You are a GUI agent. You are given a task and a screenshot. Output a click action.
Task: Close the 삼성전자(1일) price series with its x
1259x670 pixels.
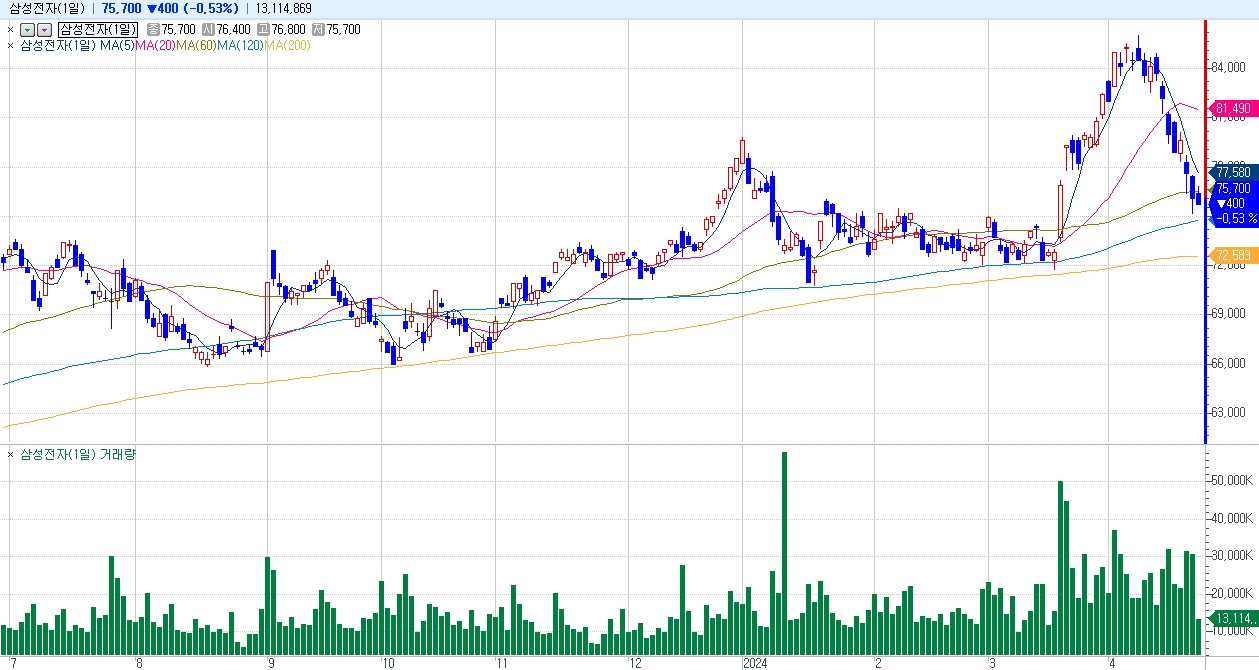pos(10,29)
